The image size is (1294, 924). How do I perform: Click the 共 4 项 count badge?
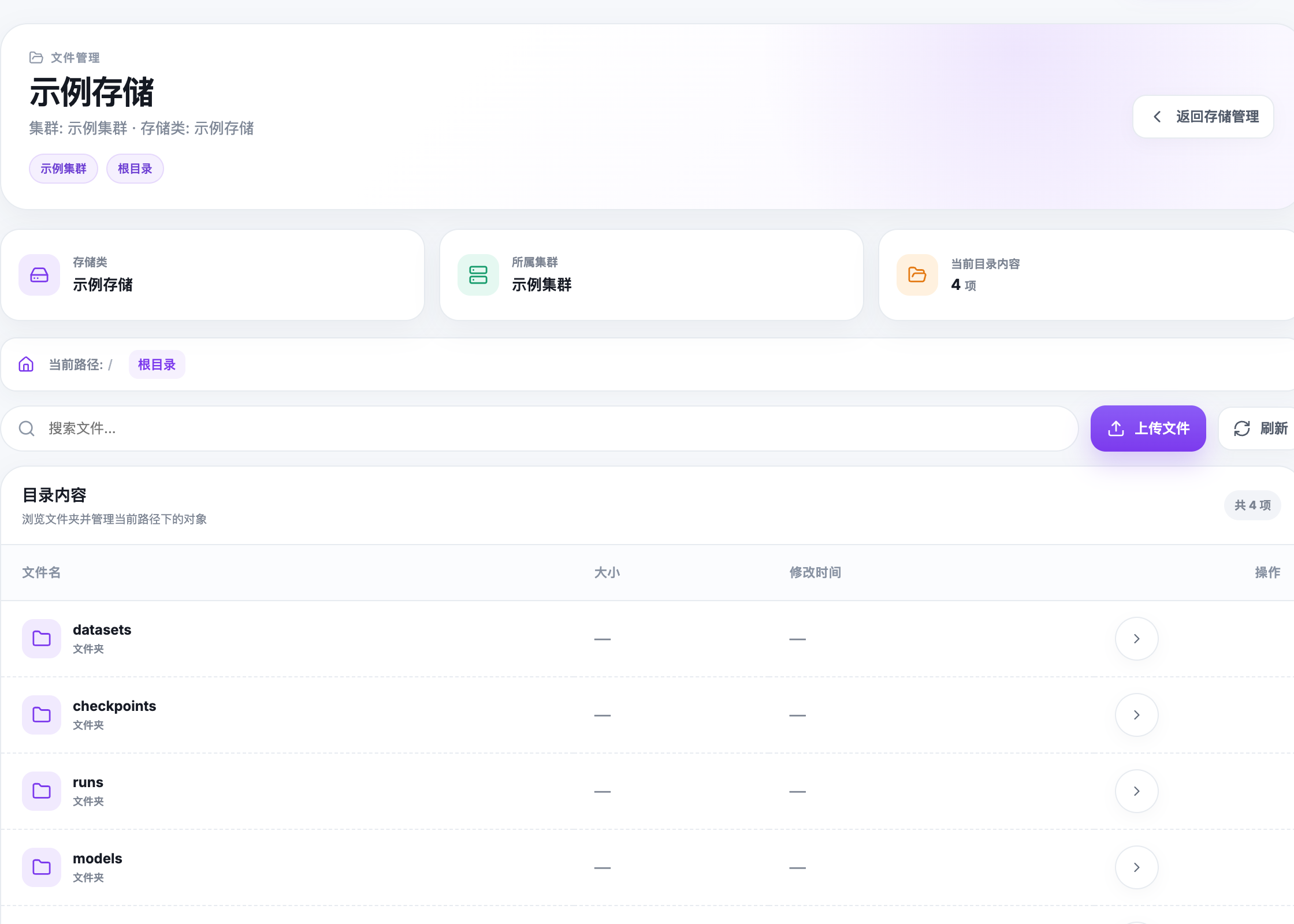pos(1252,505)
